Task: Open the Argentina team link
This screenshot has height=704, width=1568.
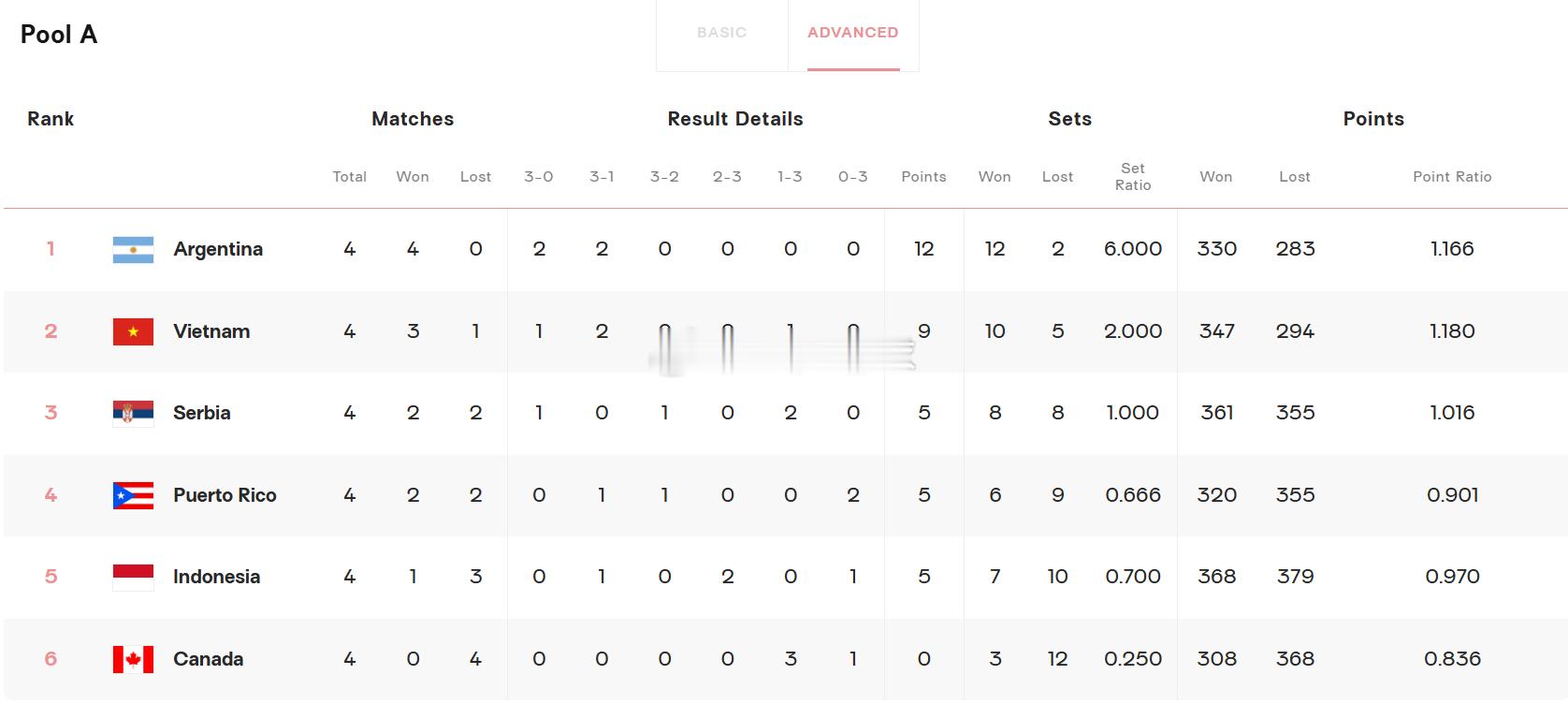Action: coord(218,249)
